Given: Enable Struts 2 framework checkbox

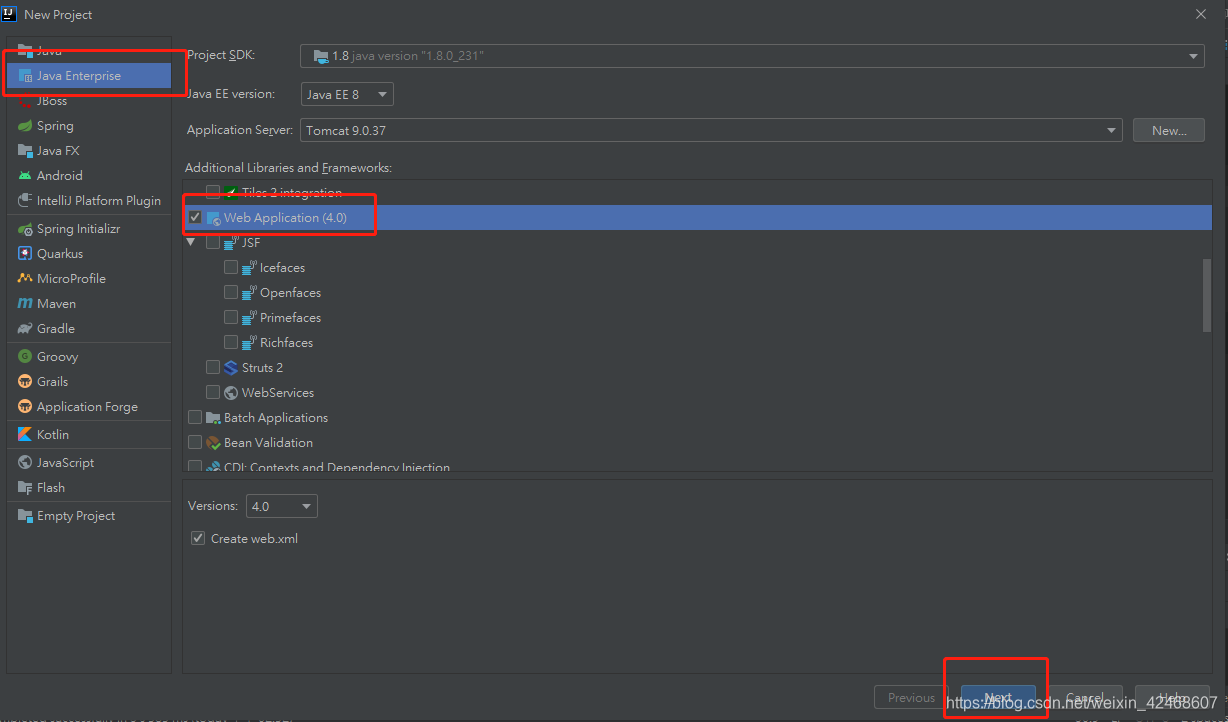Looking at the screenshot, I should (x=213, y=368).
